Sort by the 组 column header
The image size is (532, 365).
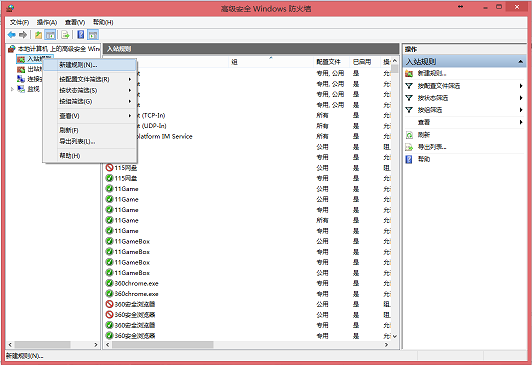[x=270, y=62]
